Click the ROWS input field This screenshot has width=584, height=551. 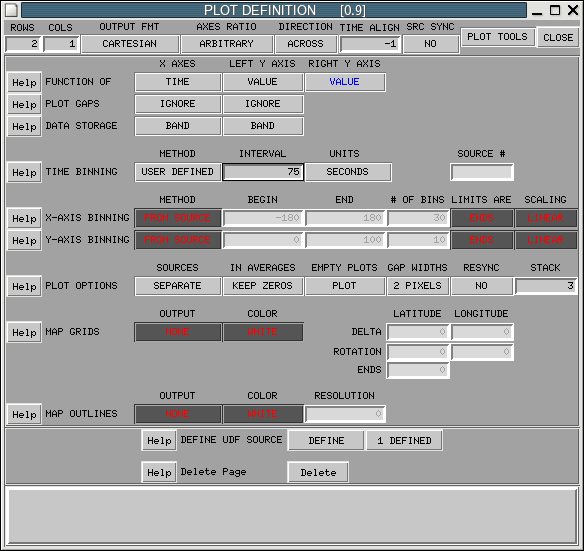click(23, 44)
